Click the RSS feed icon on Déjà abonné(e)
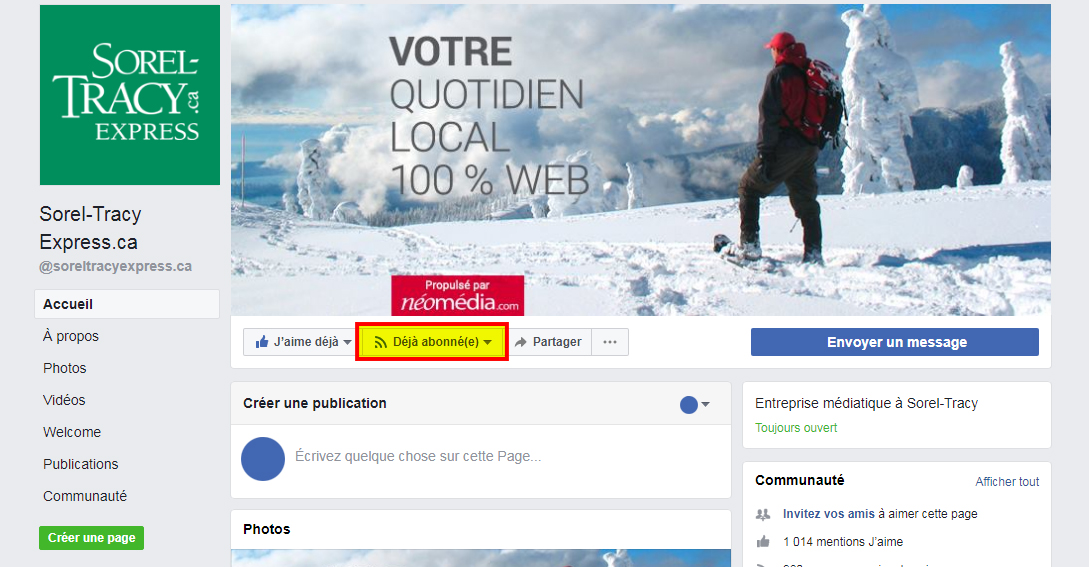 381,342
